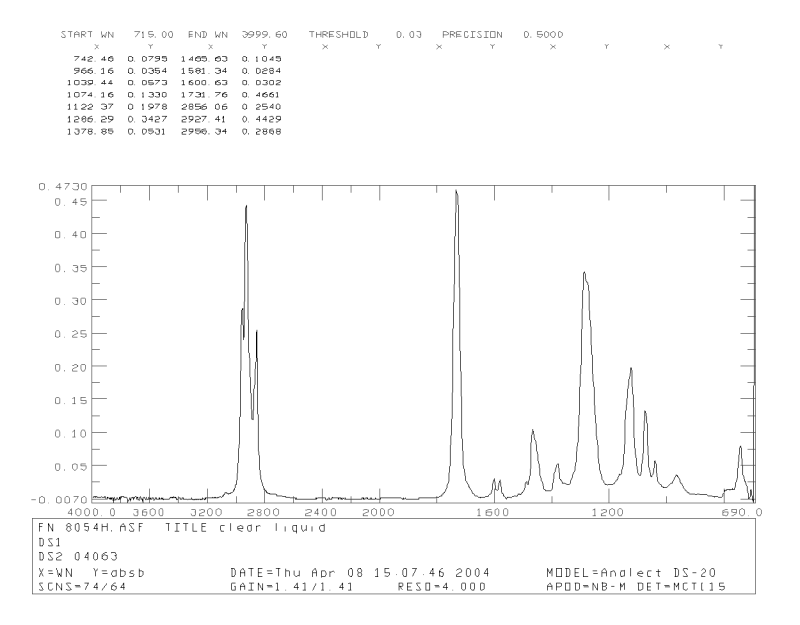This screenshot has height=625, width=800.
Task: Click the X=WN Y=absb footer entry
Action: tap(91, 573)
